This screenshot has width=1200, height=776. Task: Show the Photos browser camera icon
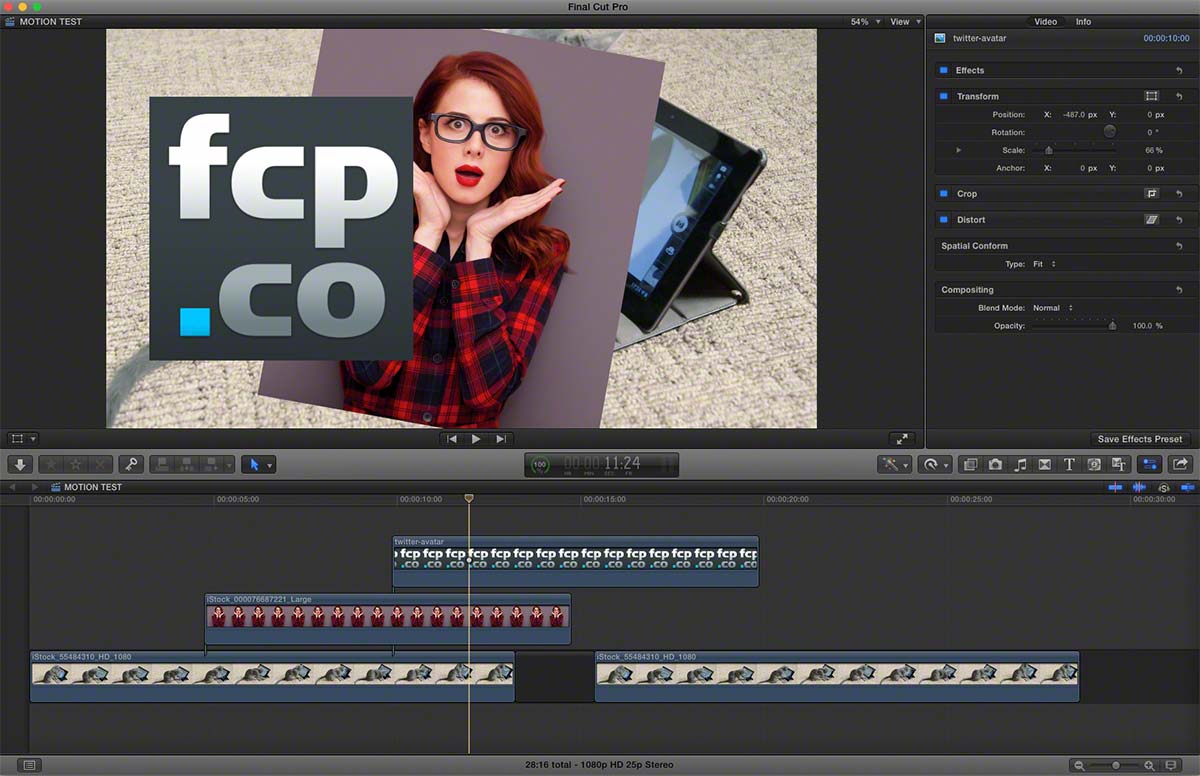coord(995,464)
